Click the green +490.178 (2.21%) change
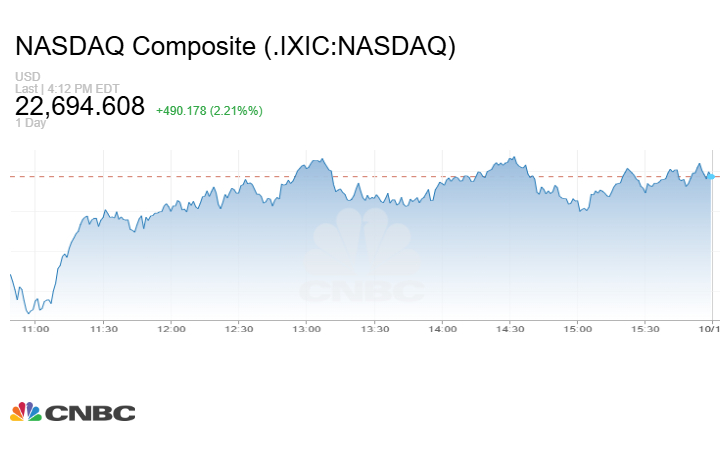Viewport: 720px width, 450px height. click(210, 110)
